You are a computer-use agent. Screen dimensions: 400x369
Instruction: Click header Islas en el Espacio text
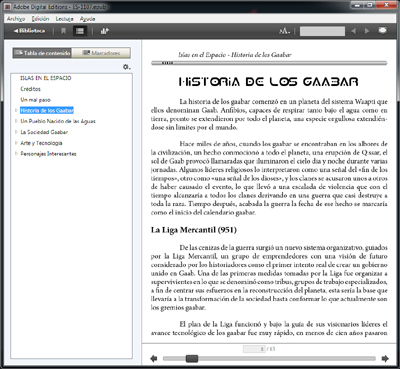235,55
